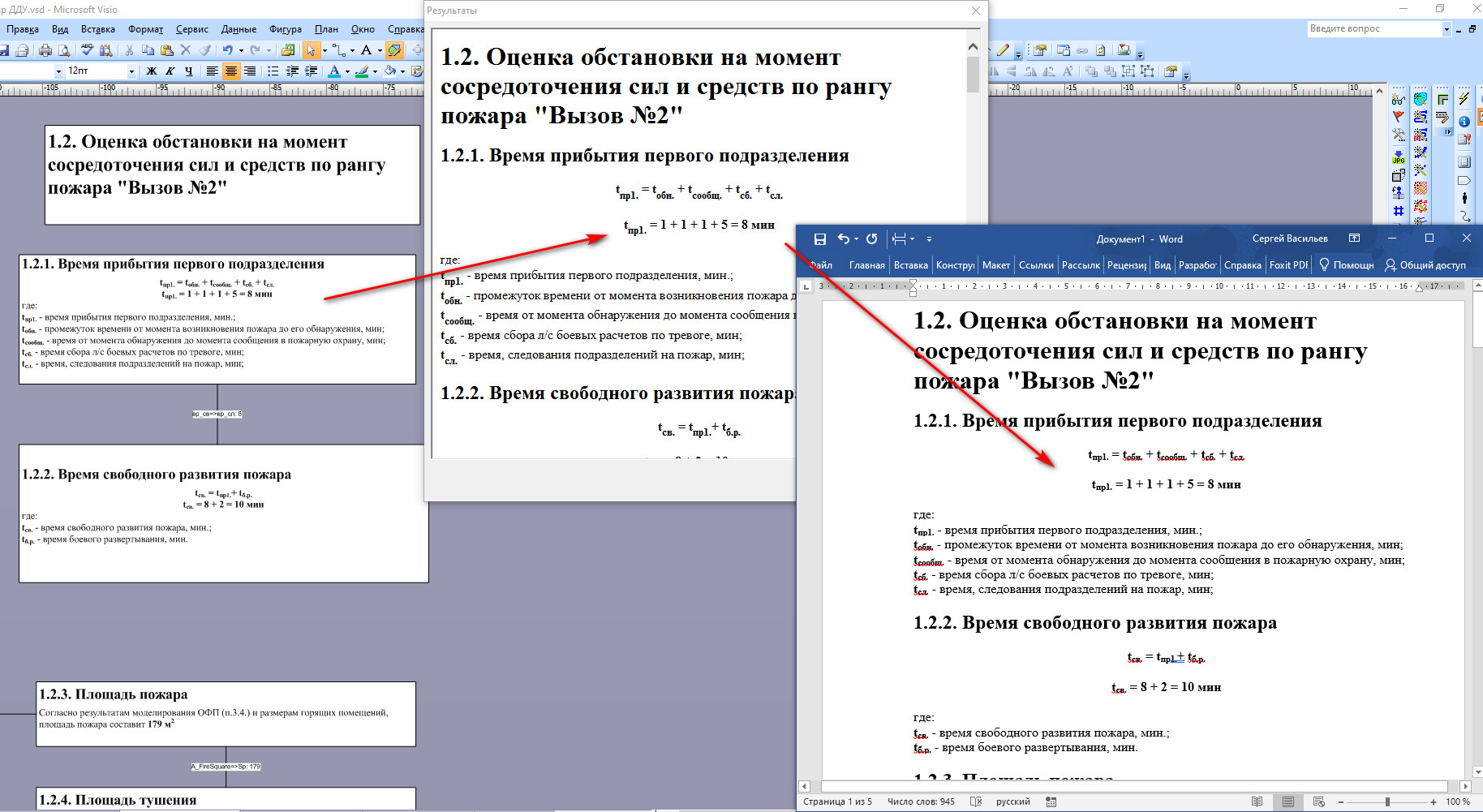The image size is (1483, 812).
Task: Click the lightning bolt icon in Visio side toolbar
Action: click(x=1464, y=99)
